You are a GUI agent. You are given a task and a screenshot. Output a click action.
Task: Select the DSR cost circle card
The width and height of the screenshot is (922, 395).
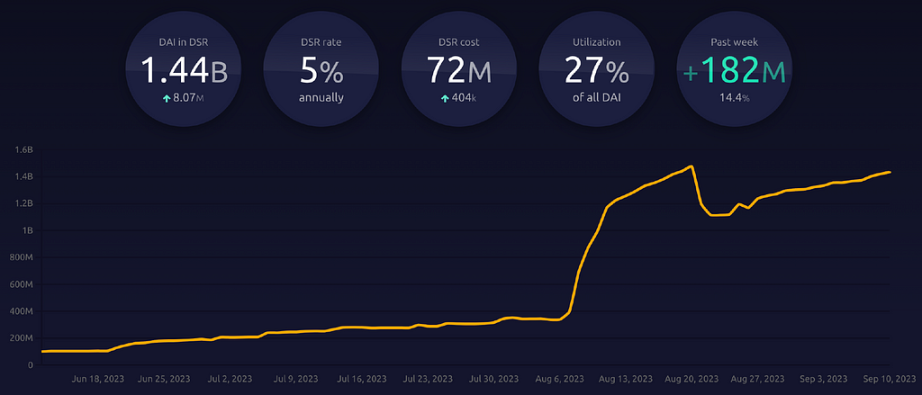tap(459, 69)
